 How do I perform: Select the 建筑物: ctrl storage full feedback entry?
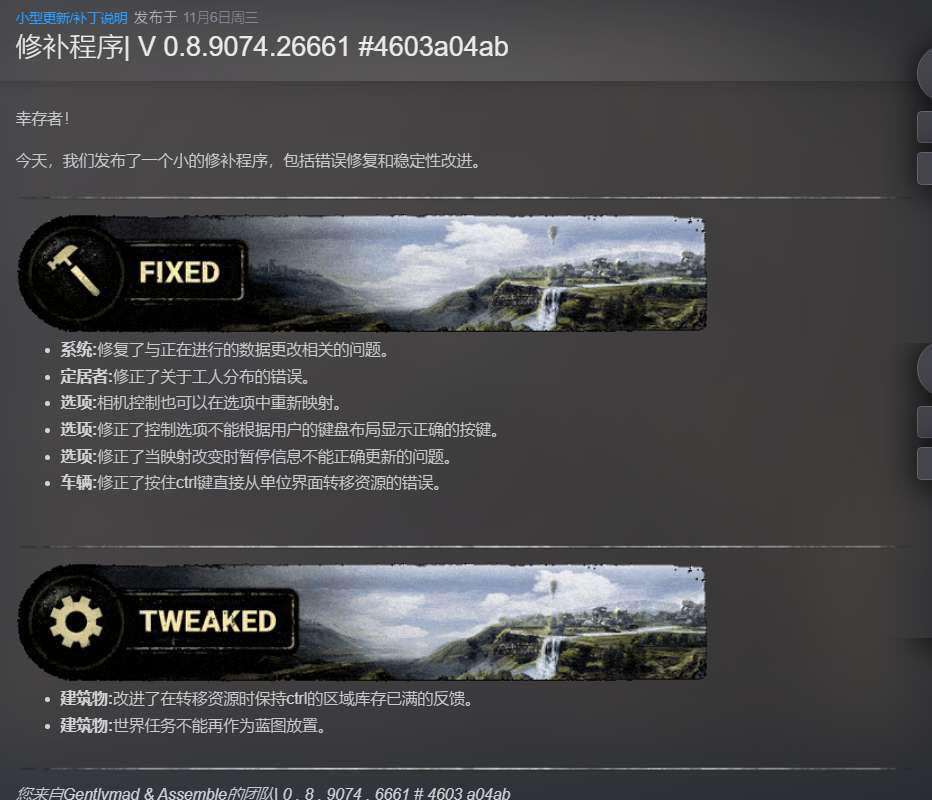tap(266, 698)
